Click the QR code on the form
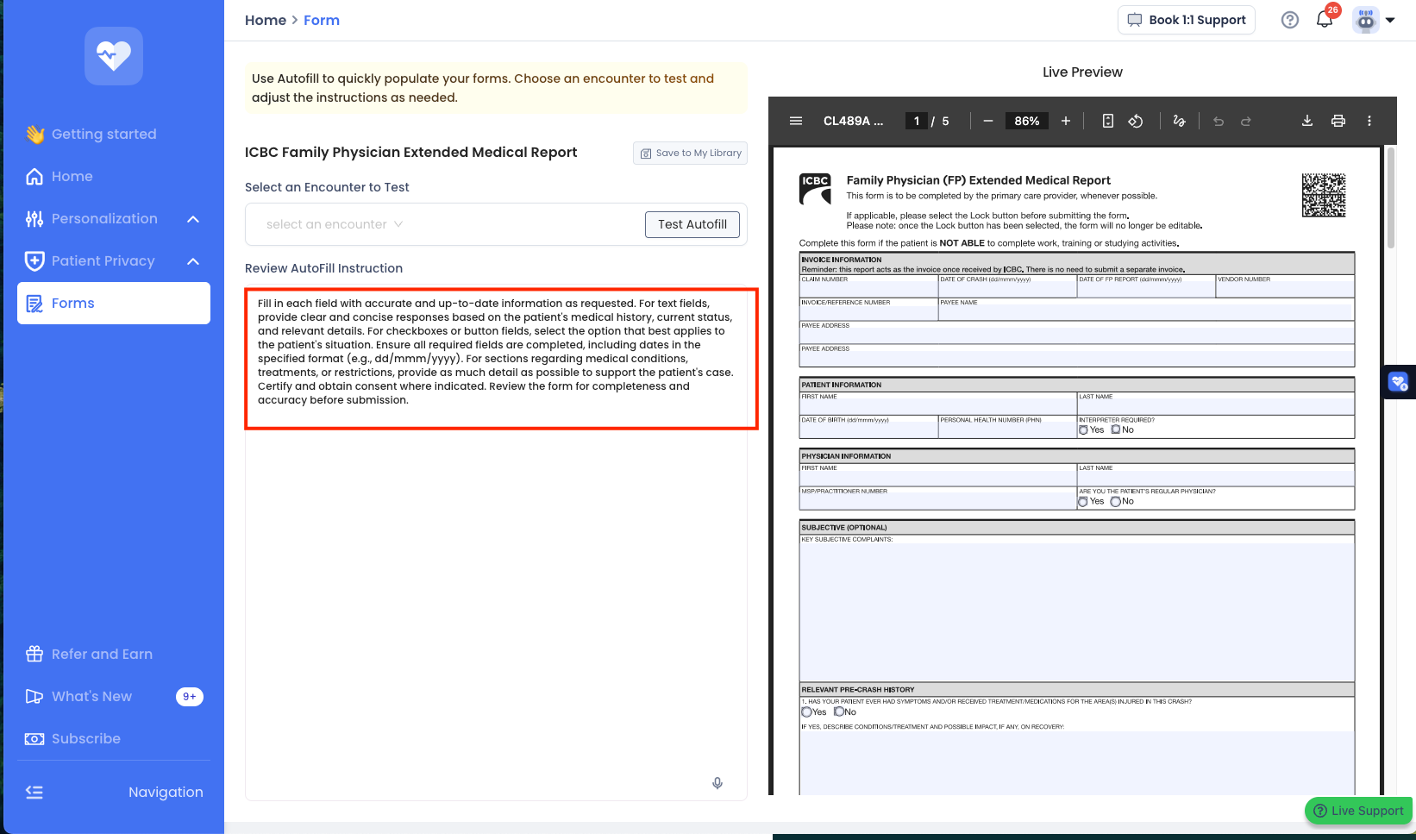 [x=1324, y=195]
